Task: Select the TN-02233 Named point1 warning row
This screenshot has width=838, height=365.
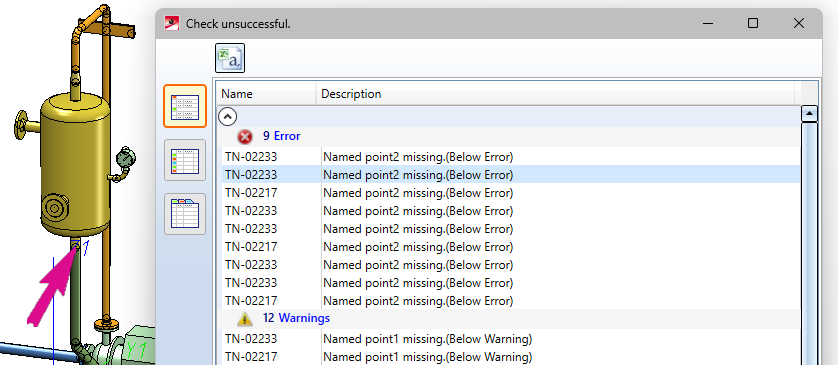Action: (x=510, y=339)
